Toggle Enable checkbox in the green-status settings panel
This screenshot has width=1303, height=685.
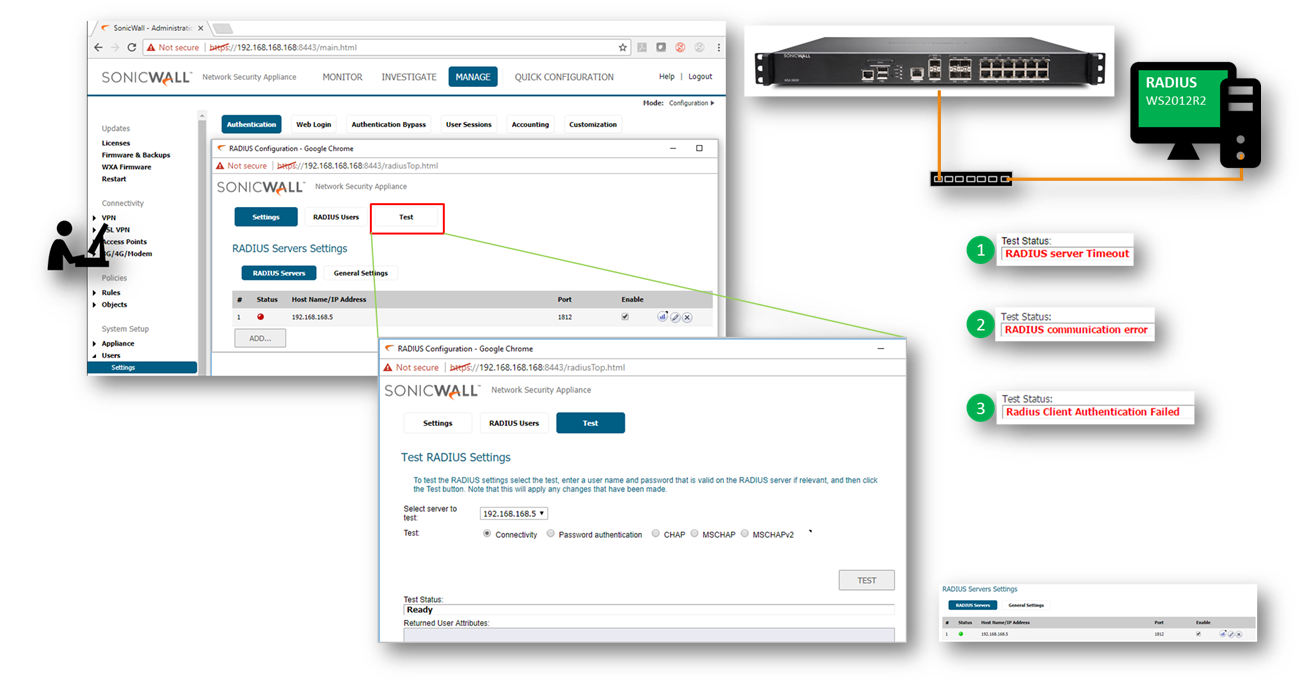click(x=1198, y=634)
